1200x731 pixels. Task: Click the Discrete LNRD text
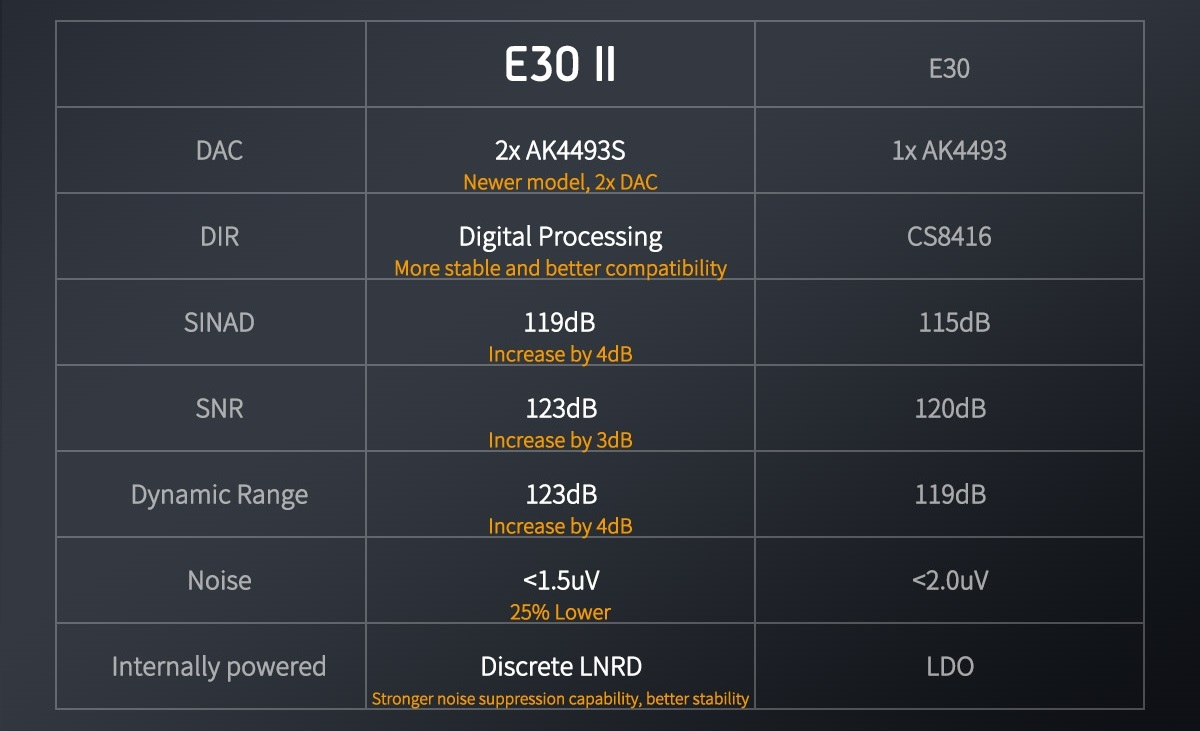click(x=560, y=667)
